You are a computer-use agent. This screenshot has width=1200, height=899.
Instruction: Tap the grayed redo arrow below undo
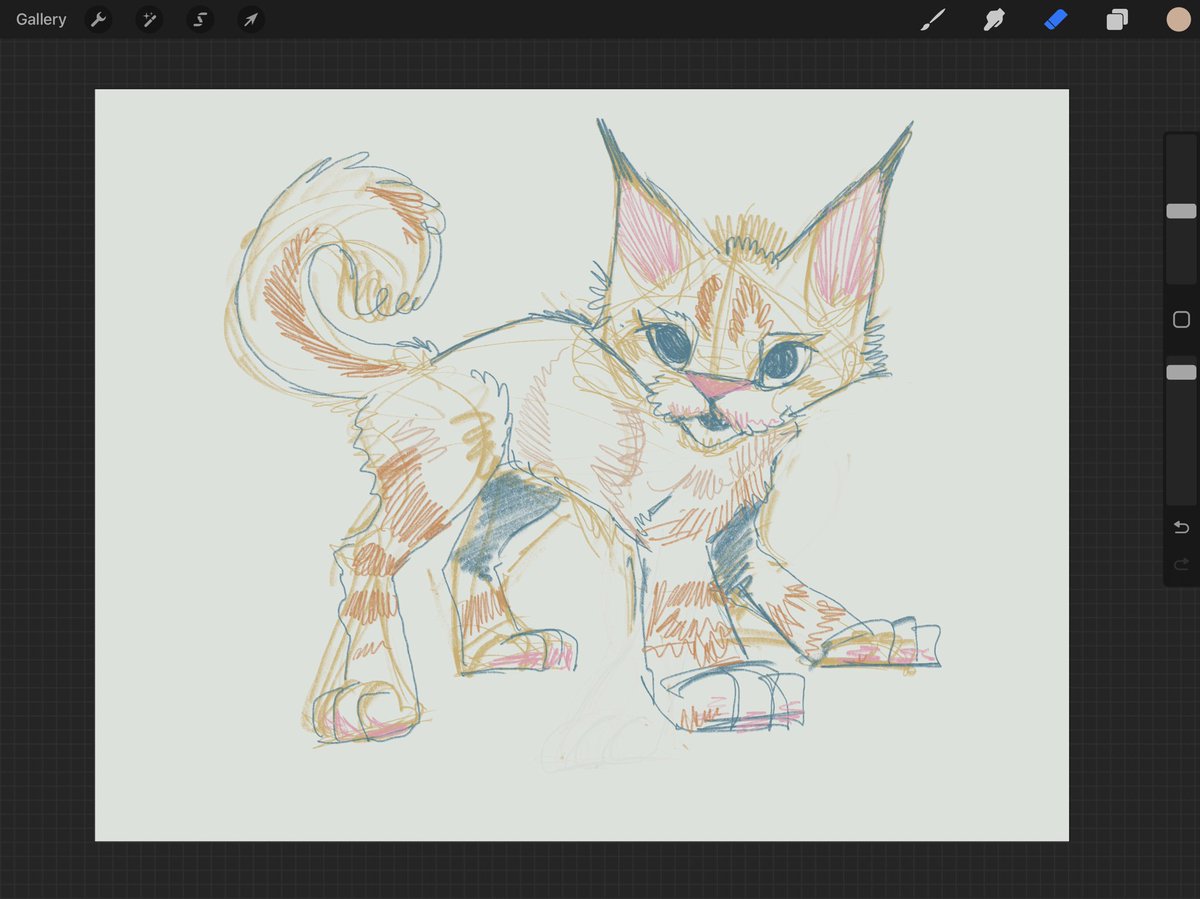[1180, 563]
